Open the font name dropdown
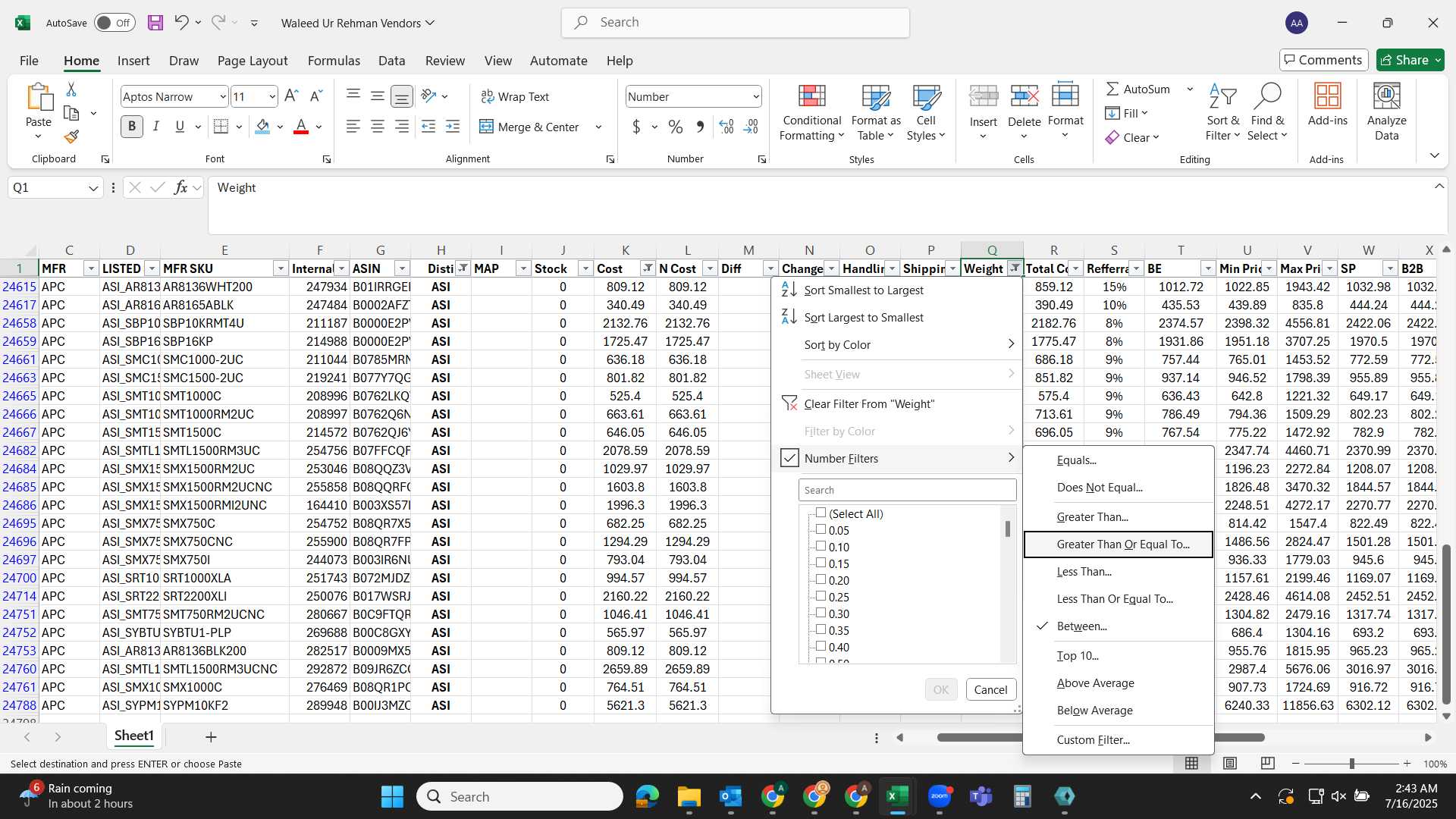The height and width of the screenshot is (819, 1456). pyautogui.click(x=222, y=96)
